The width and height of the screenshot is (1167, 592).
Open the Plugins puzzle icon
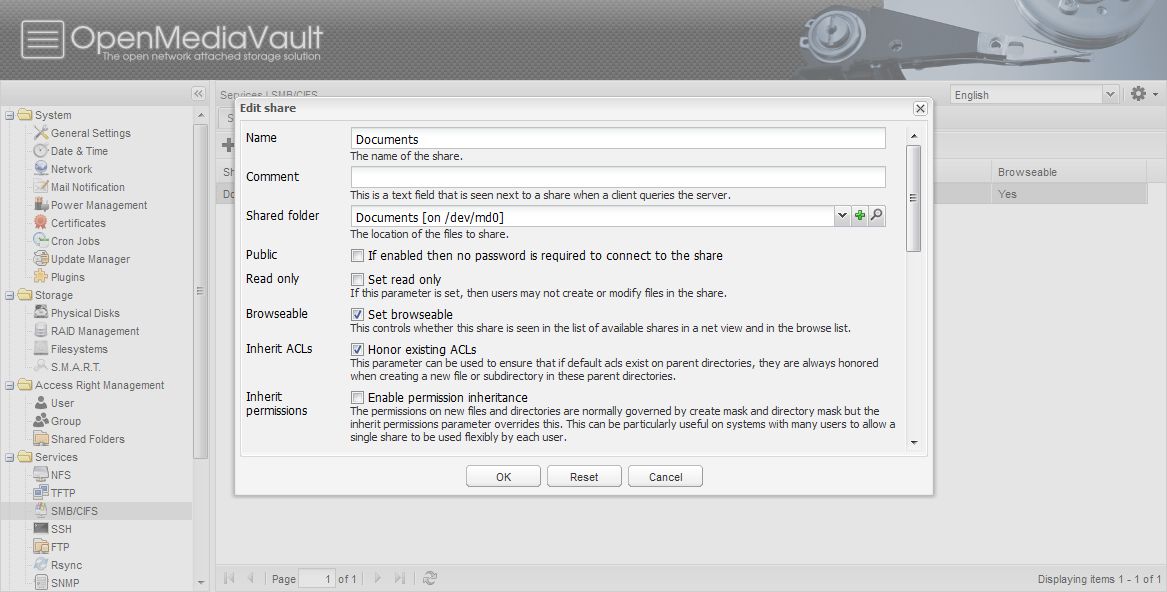point(41,277)
